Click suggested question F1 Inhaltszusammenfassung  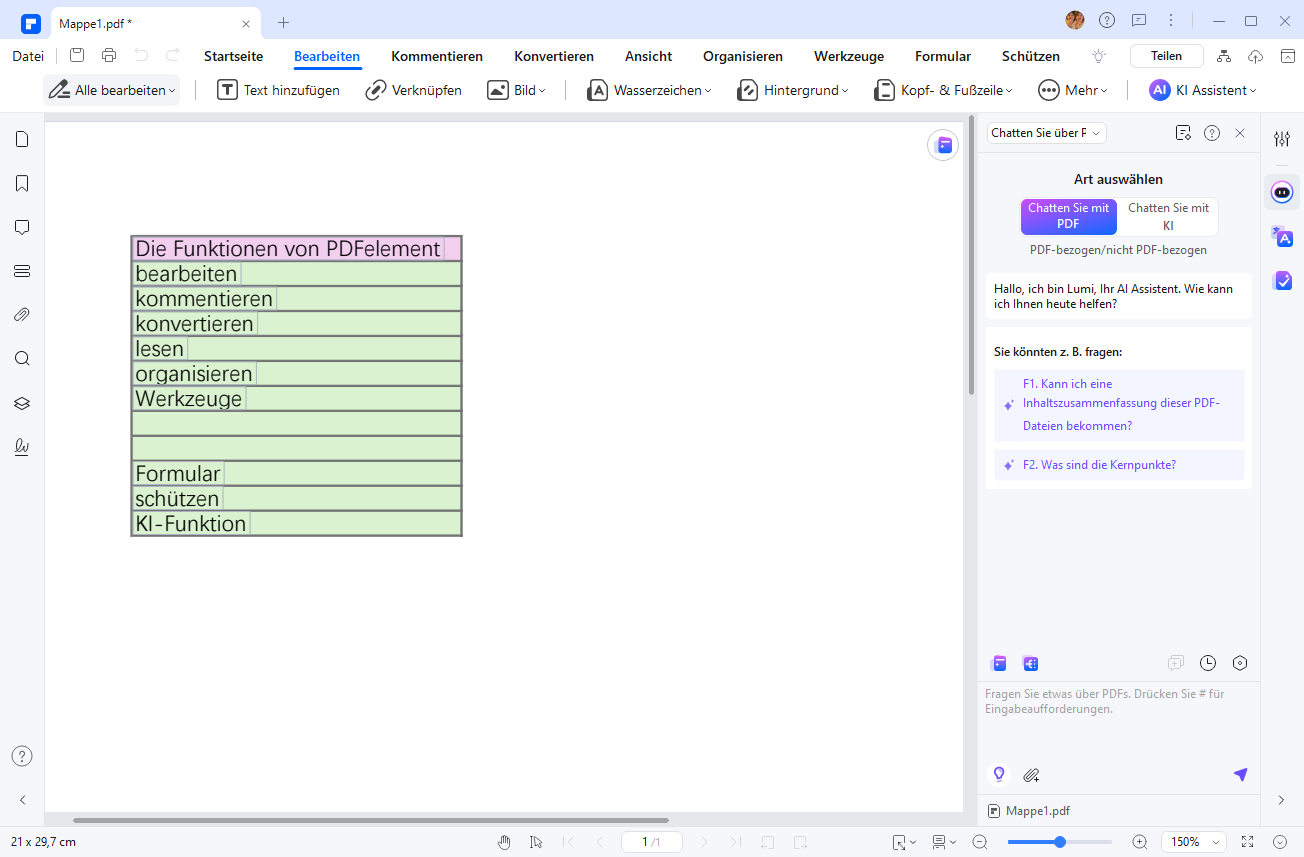1120,405
